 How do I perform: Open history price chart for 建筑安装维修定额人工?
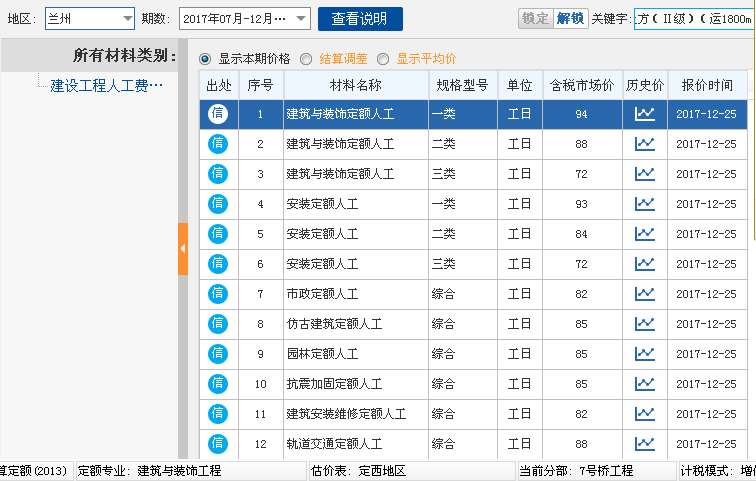coord(645,414)
